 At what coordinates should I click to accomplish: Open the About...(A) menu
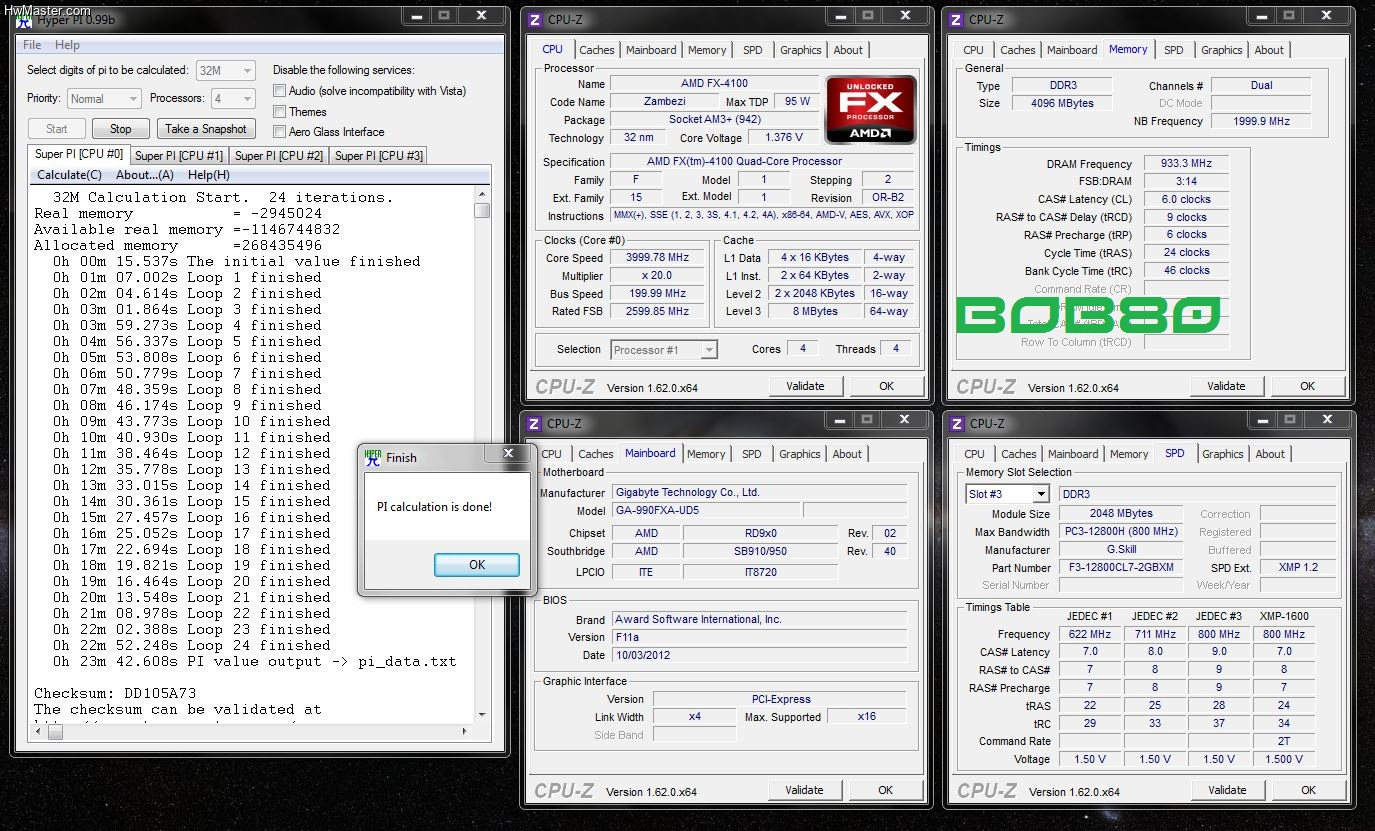[x=145, y=175]
